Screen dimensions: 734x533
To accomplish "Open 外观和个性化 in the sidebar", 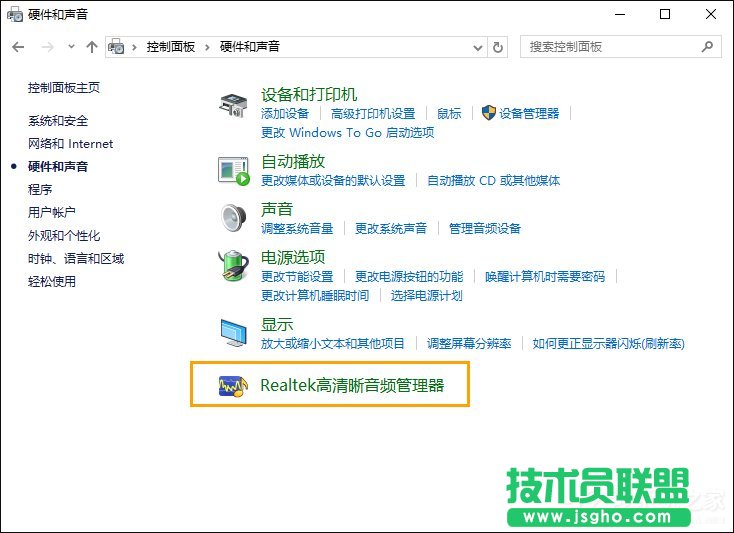I will 64,235.
